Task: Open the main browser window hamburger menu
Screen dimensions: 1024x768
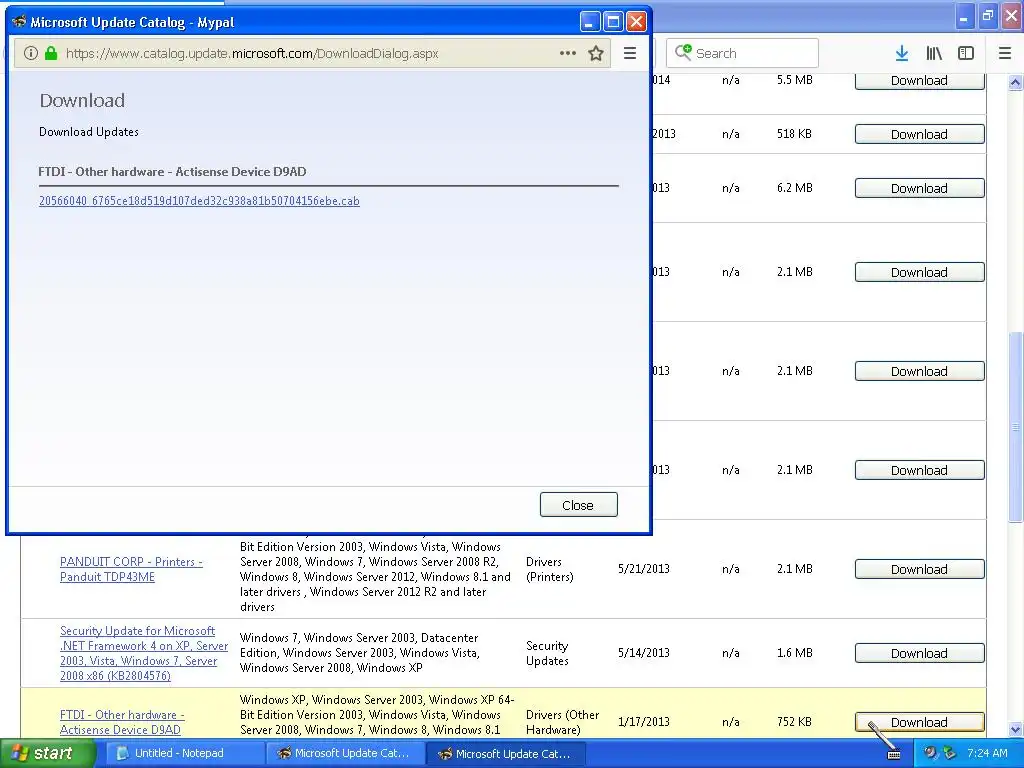Action: [x=1005, y=54]
